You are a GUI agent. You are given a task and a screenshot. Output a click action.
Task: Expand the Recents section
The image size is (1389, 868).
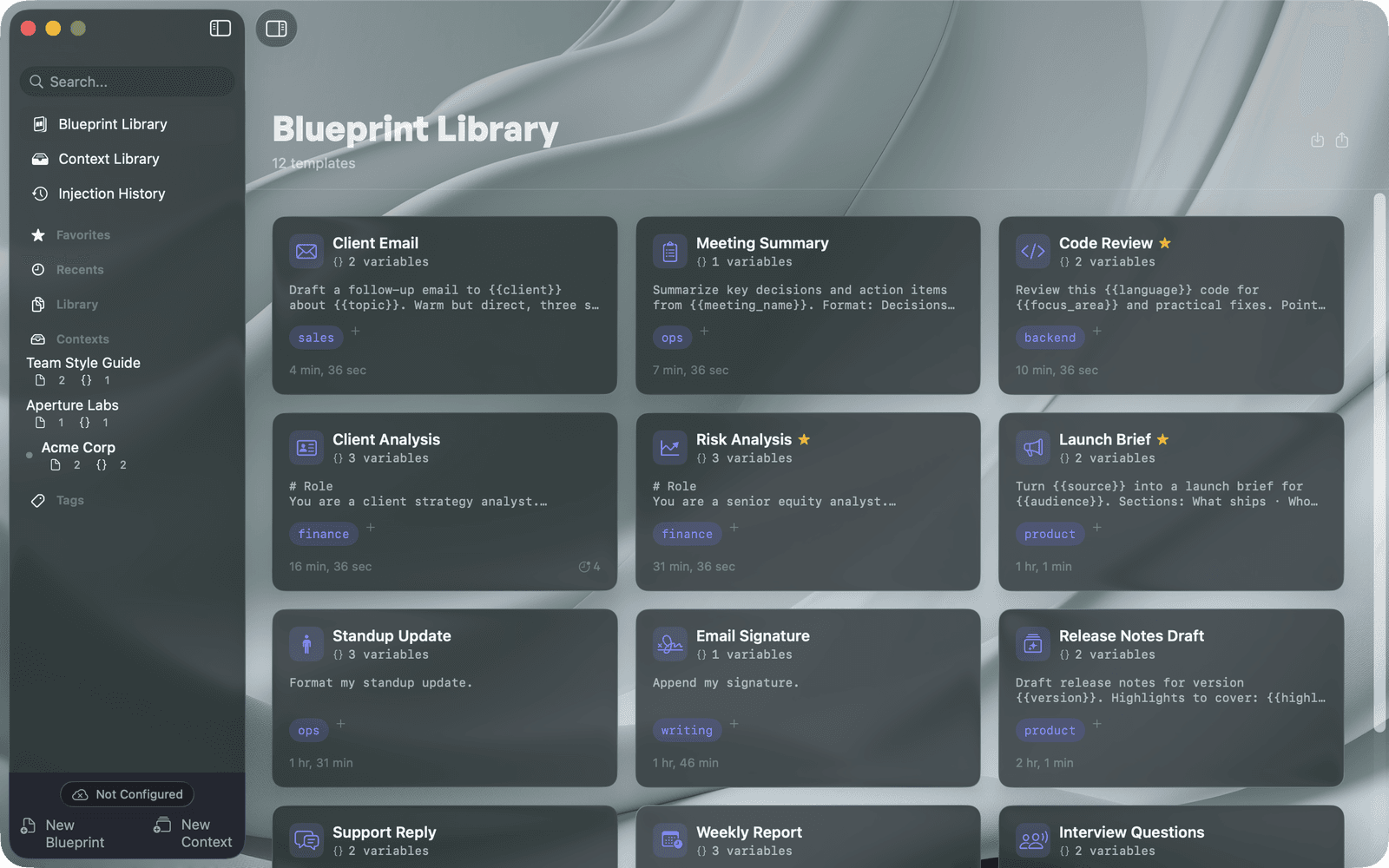coord(80,270)
